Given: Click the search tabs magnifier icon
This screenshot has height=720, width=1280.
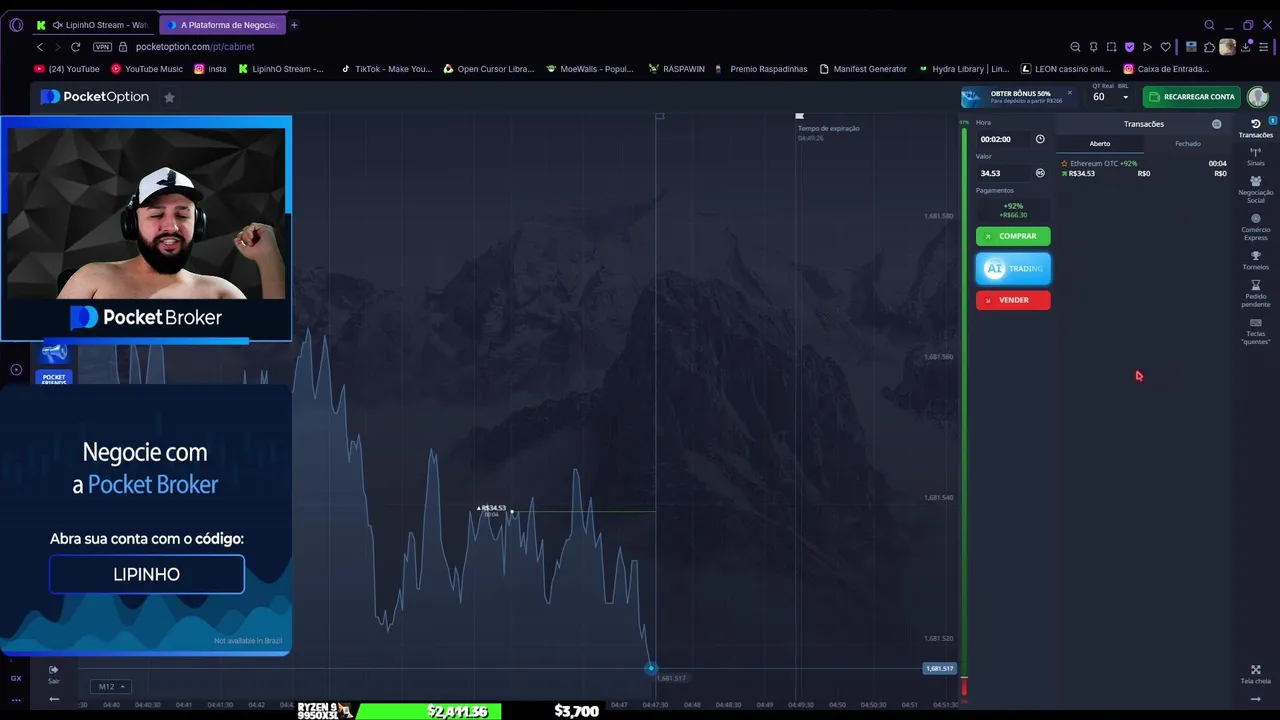Looking at the screenshot, I should tap(1209, 25).
